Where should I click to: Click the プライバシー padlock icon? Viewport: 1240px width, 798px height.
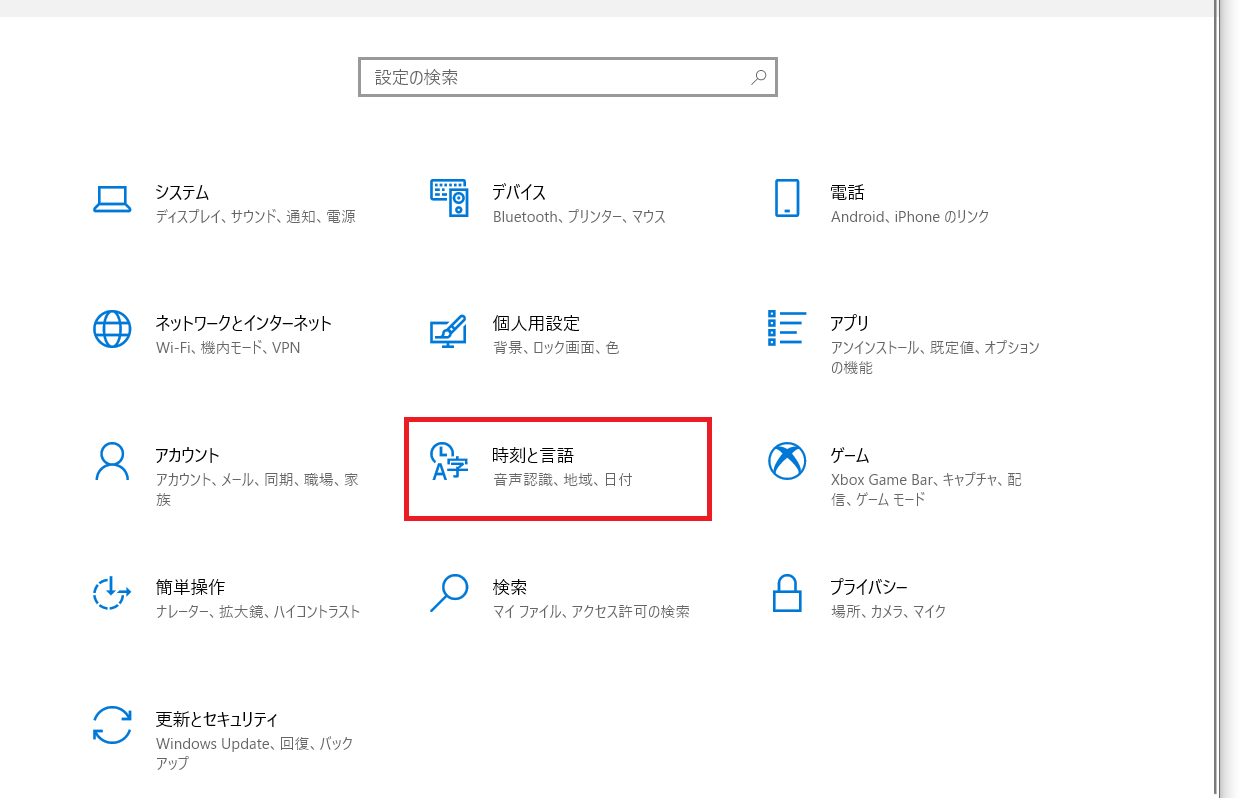[x=787, y=592]
